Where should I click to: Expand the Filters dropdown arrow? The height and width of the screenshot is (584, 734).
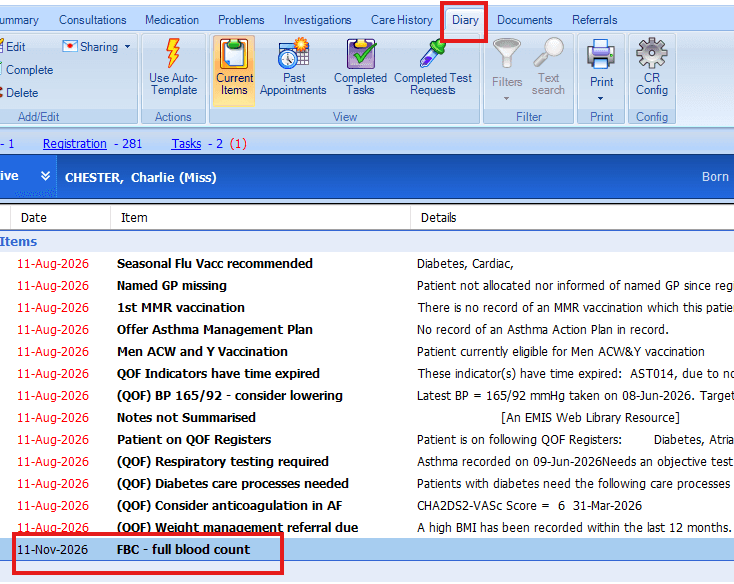[x=506, y=99]
